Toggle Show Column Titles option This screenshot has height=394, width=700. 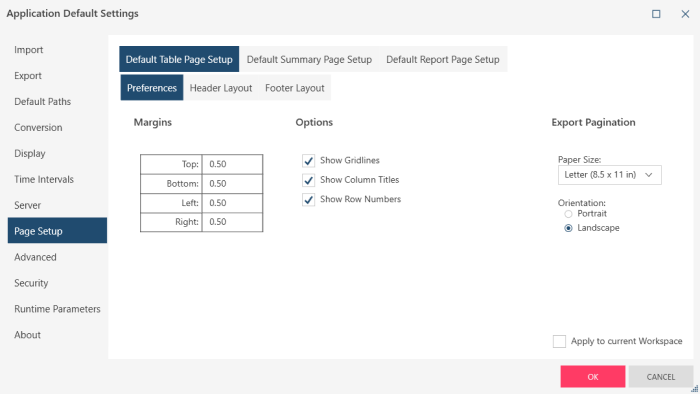308,180
